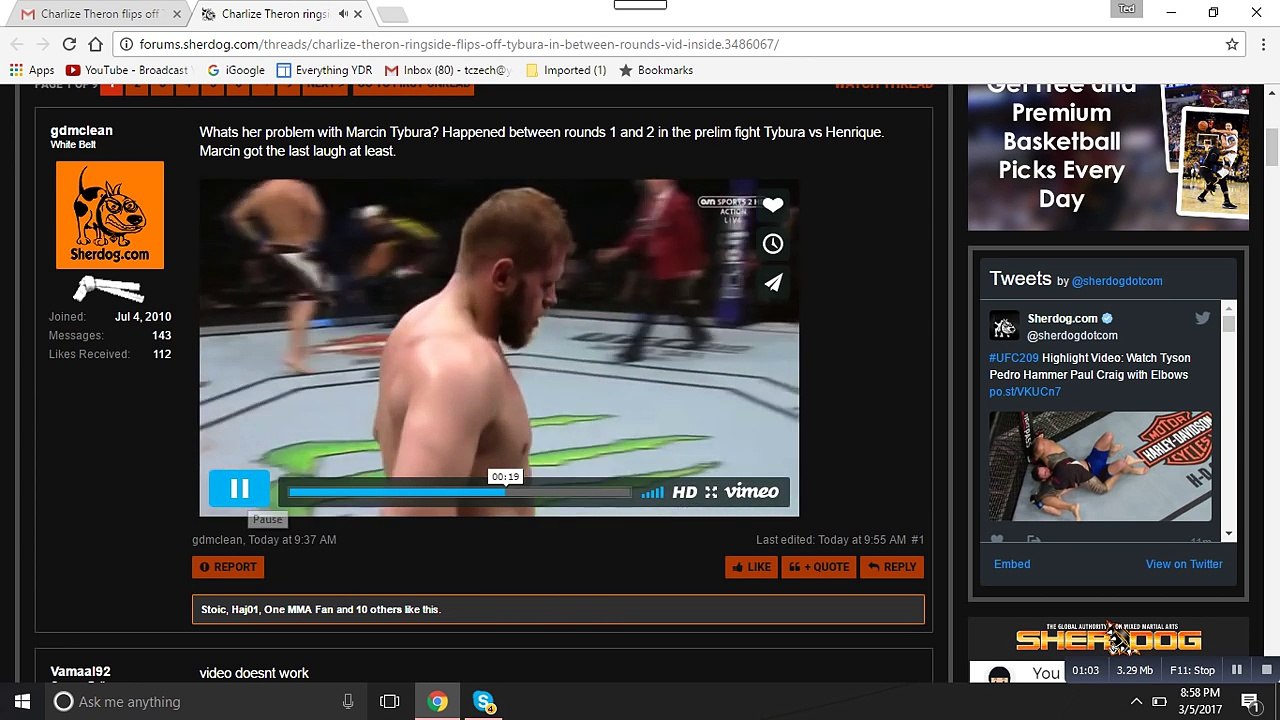
Task: Open the YouTube - Broadcast bookmark
Action: coord(127,70)
